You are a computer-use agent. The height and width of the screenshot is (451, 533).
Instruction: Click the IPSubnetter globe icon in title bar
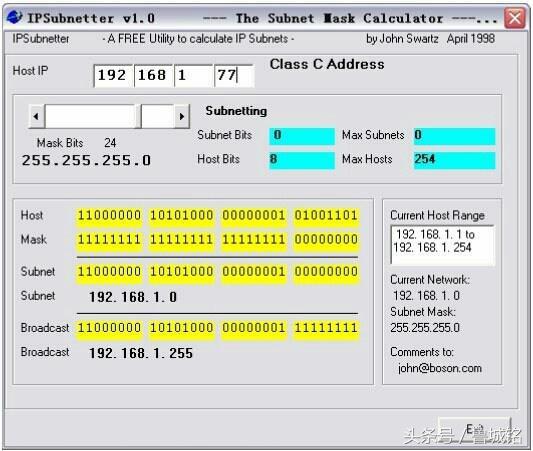pos(14,17)
